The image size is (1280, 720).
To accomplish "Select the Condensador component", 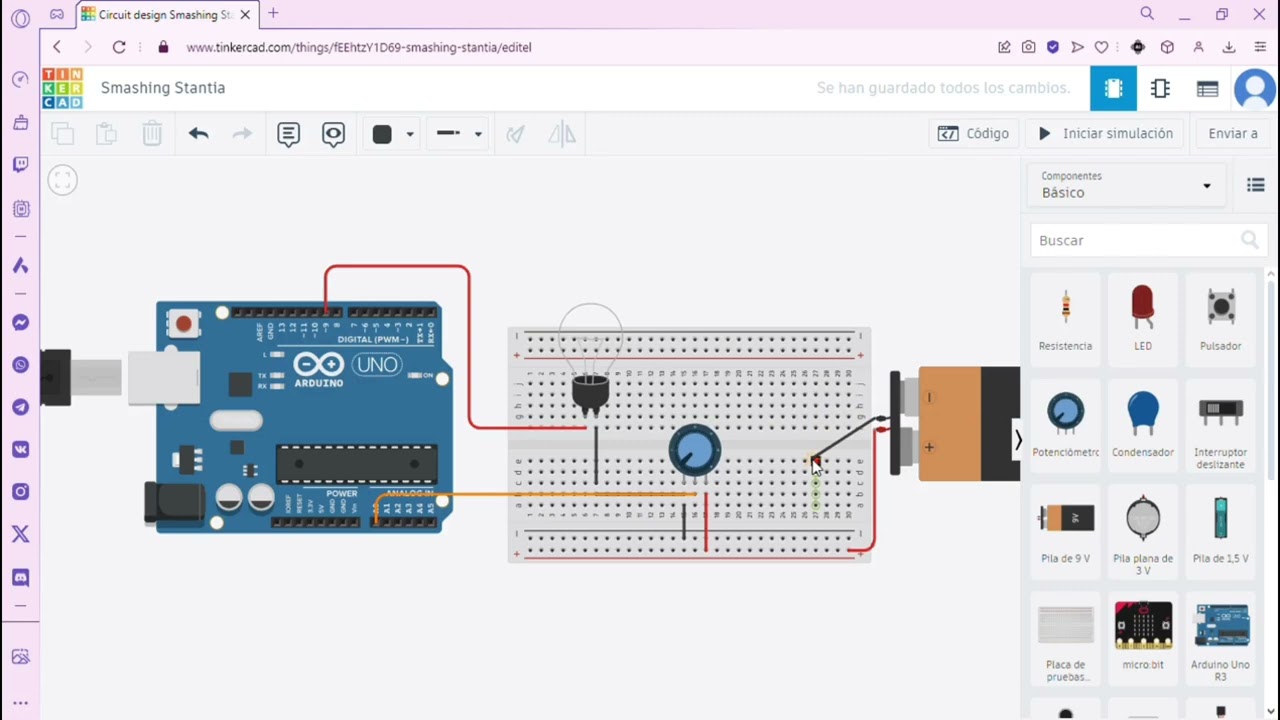I will pos(1142,425).
